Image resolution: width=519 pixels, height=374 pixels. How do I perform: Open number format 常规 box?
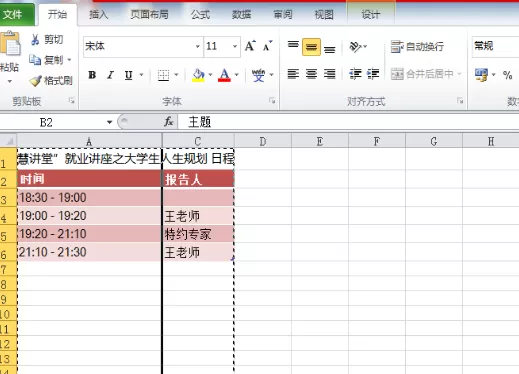point(496,46)
